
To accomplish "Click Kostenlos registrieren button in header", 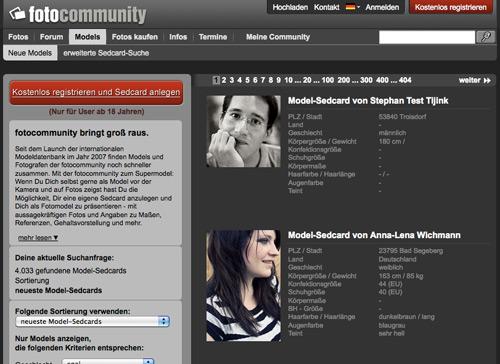I will [x=451, y=7].
